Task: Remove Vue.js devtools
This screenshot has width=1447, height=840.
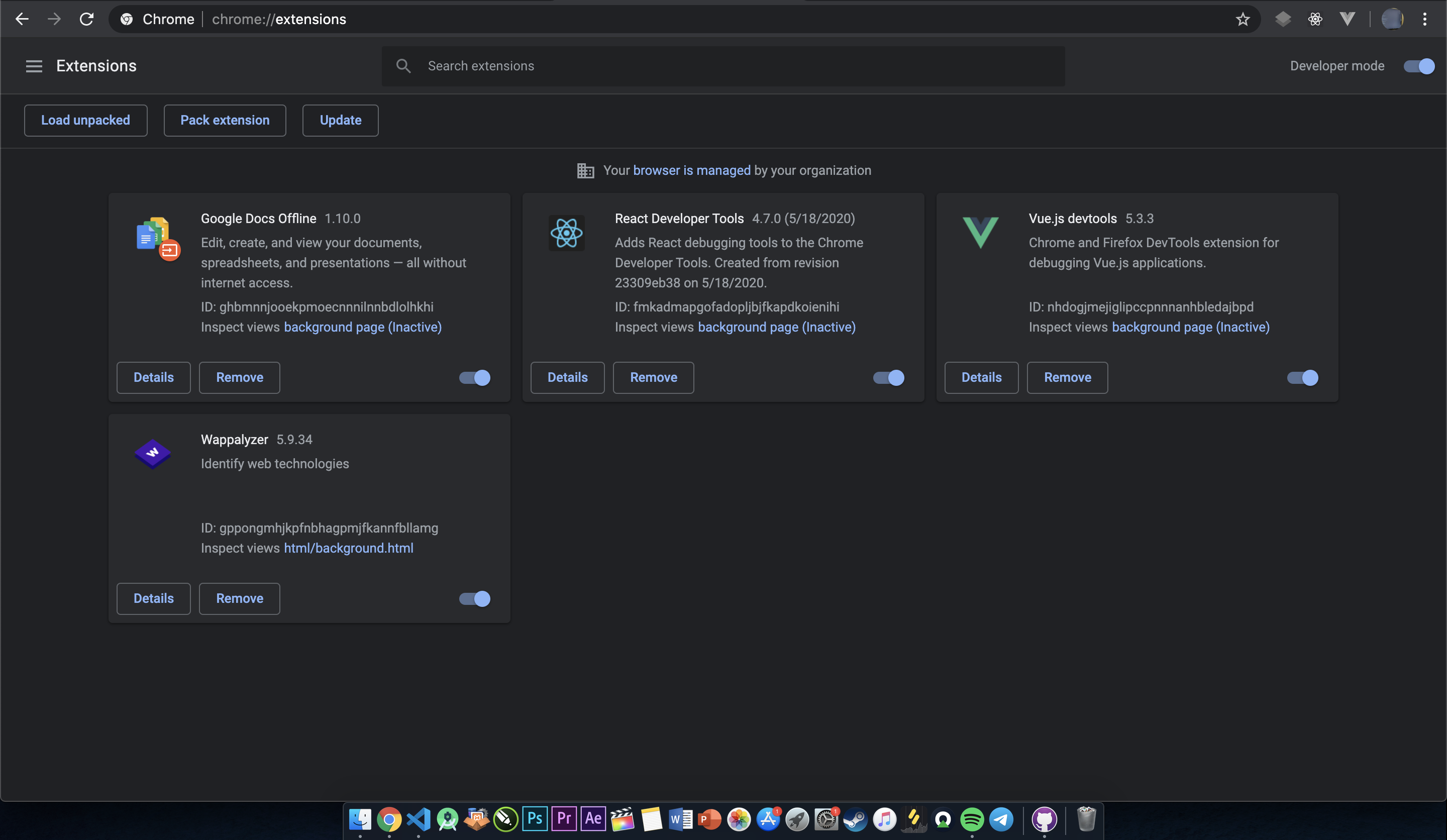Action: tap(1068, 377)
